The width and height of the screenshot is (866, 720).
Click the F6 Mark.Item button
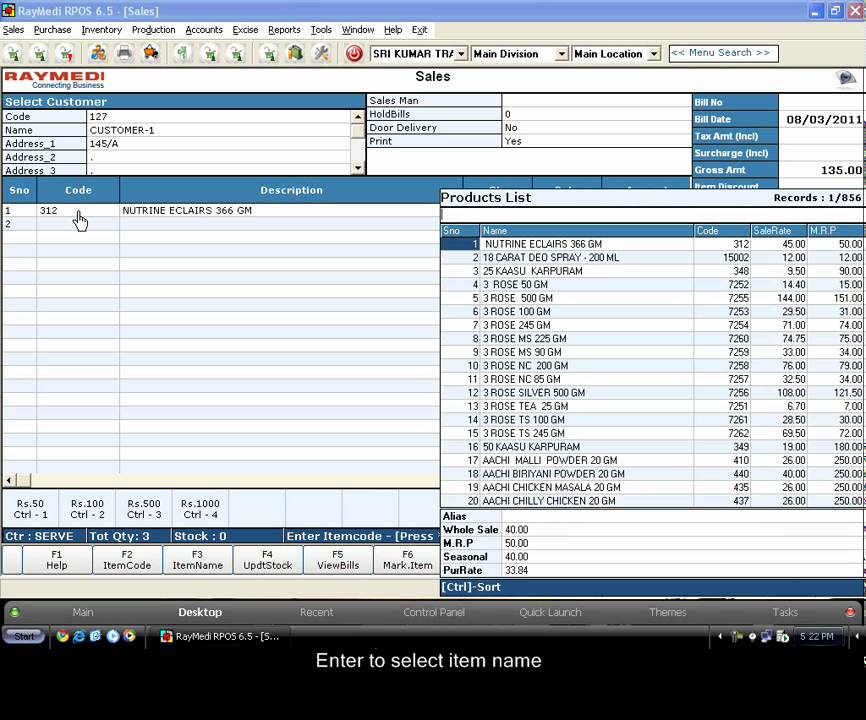coord(407,560)
